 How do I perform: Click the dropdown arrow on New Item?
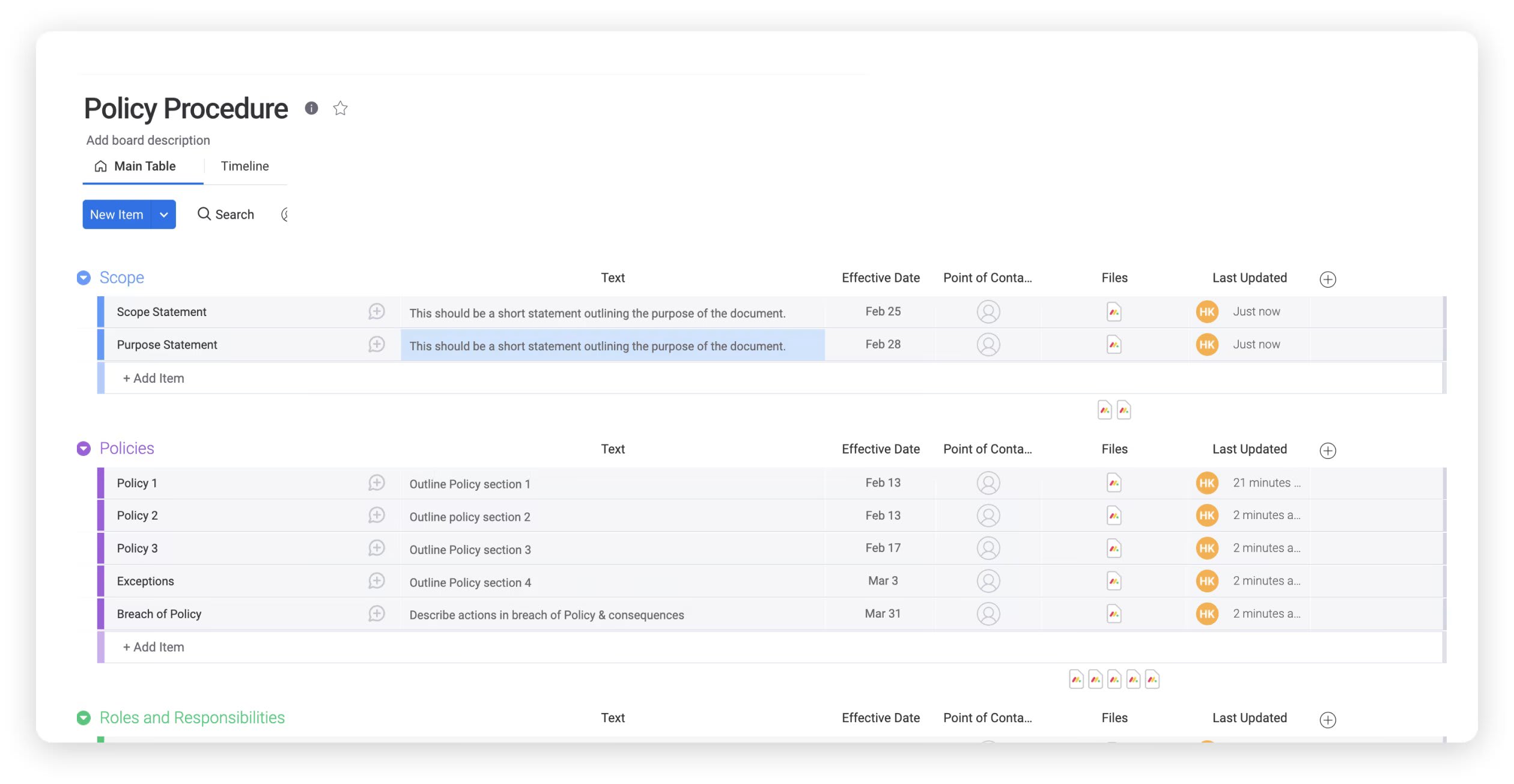(162, 214)
